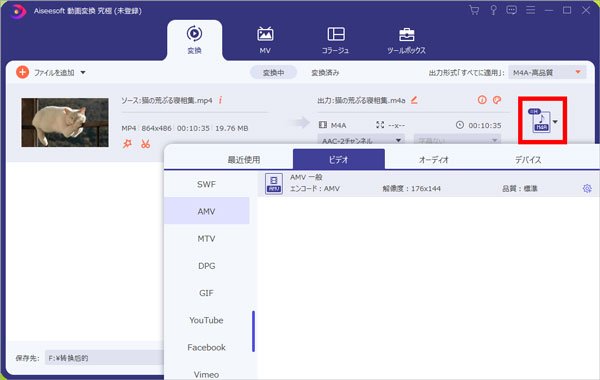Select Facebook format in list

[207, 347]
